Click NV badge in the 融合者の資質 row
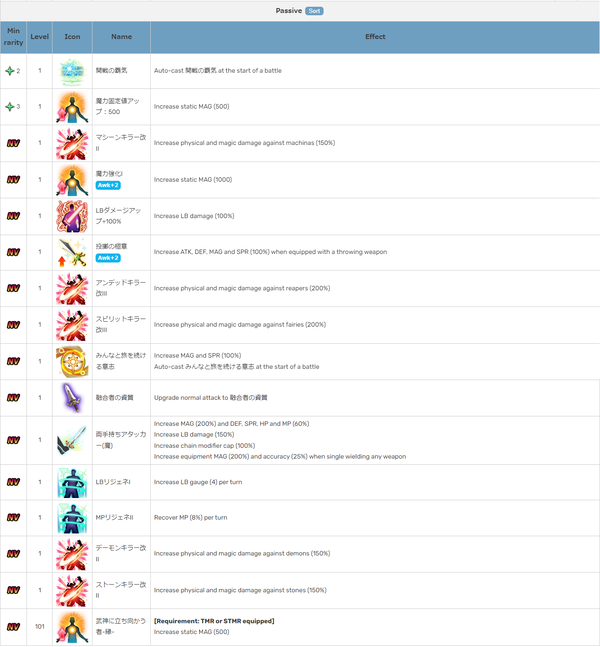Image resolution: width=600 pixels, height=647 pixels. (13, 398)
